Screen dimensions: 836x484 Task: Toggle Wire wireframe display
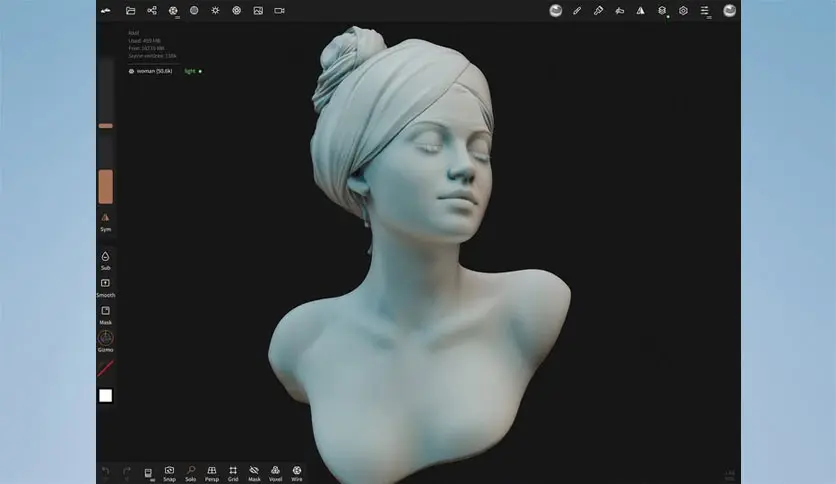[x=297, y=473]
